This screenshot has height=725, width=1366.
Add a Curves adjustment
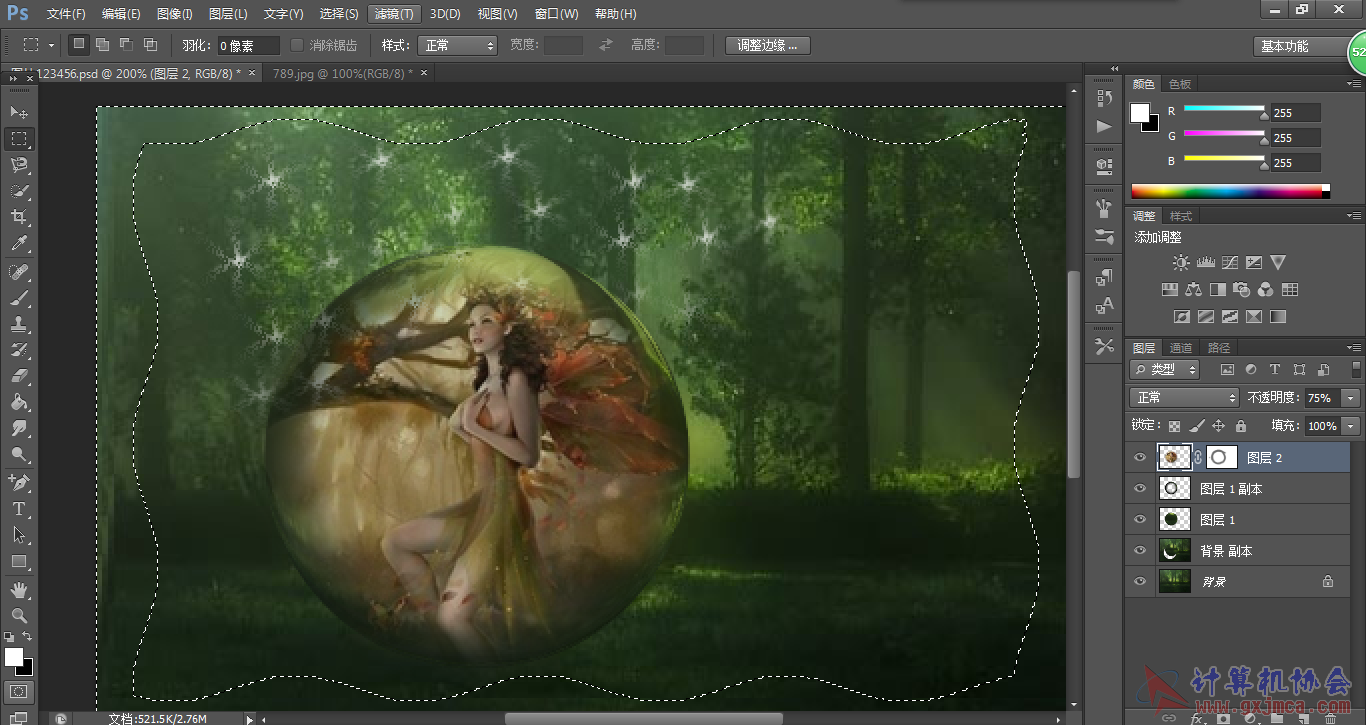click(x=1229, y=263)
